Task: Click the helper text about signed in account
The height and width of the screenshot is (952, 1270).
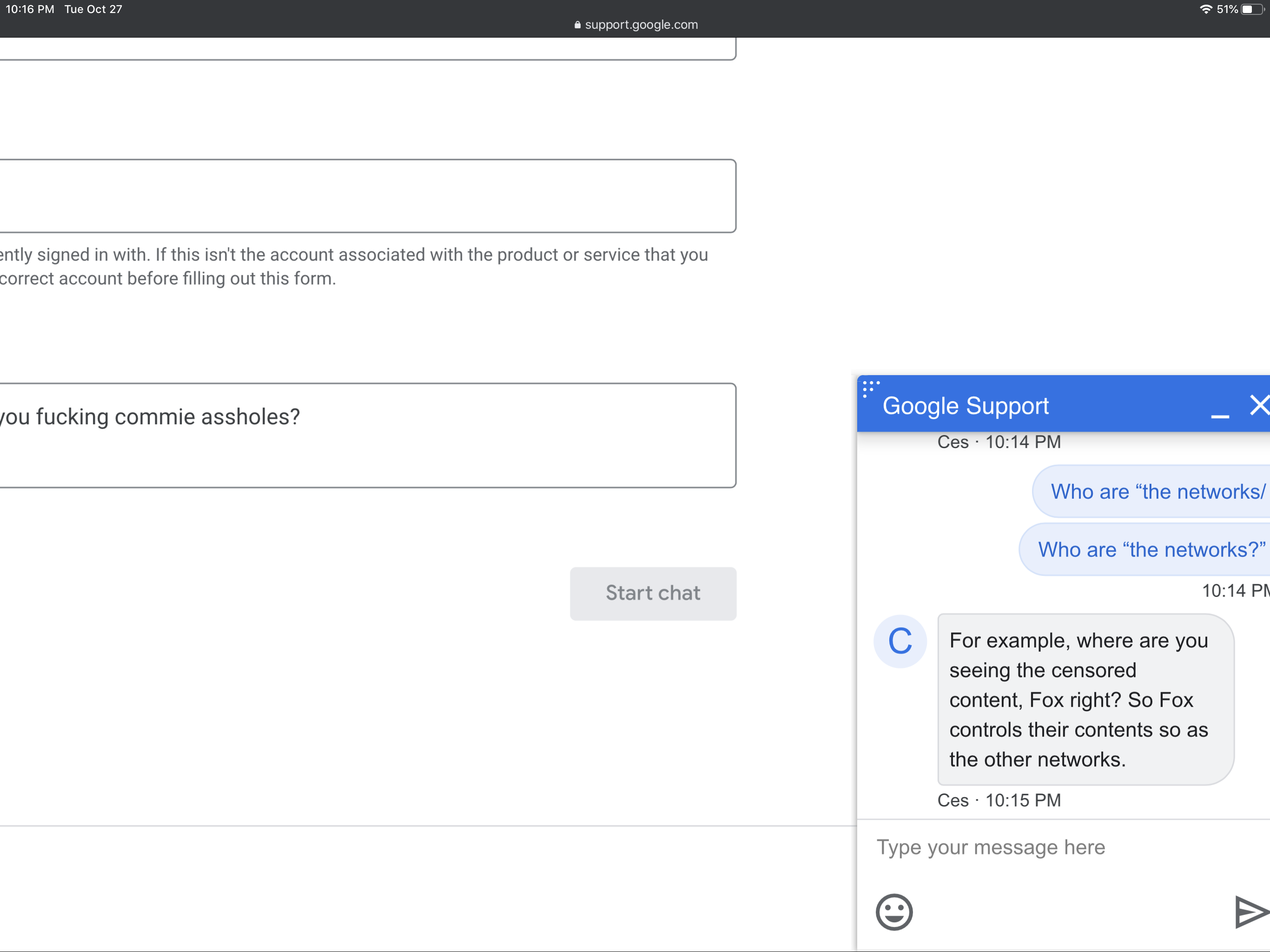Action: click(x=354, y=266)
